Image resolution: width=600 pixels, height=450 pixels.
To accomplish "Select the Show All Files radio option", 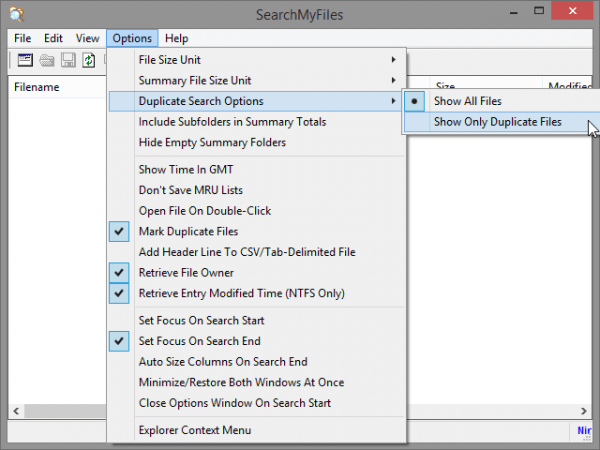I will (467, 101).
